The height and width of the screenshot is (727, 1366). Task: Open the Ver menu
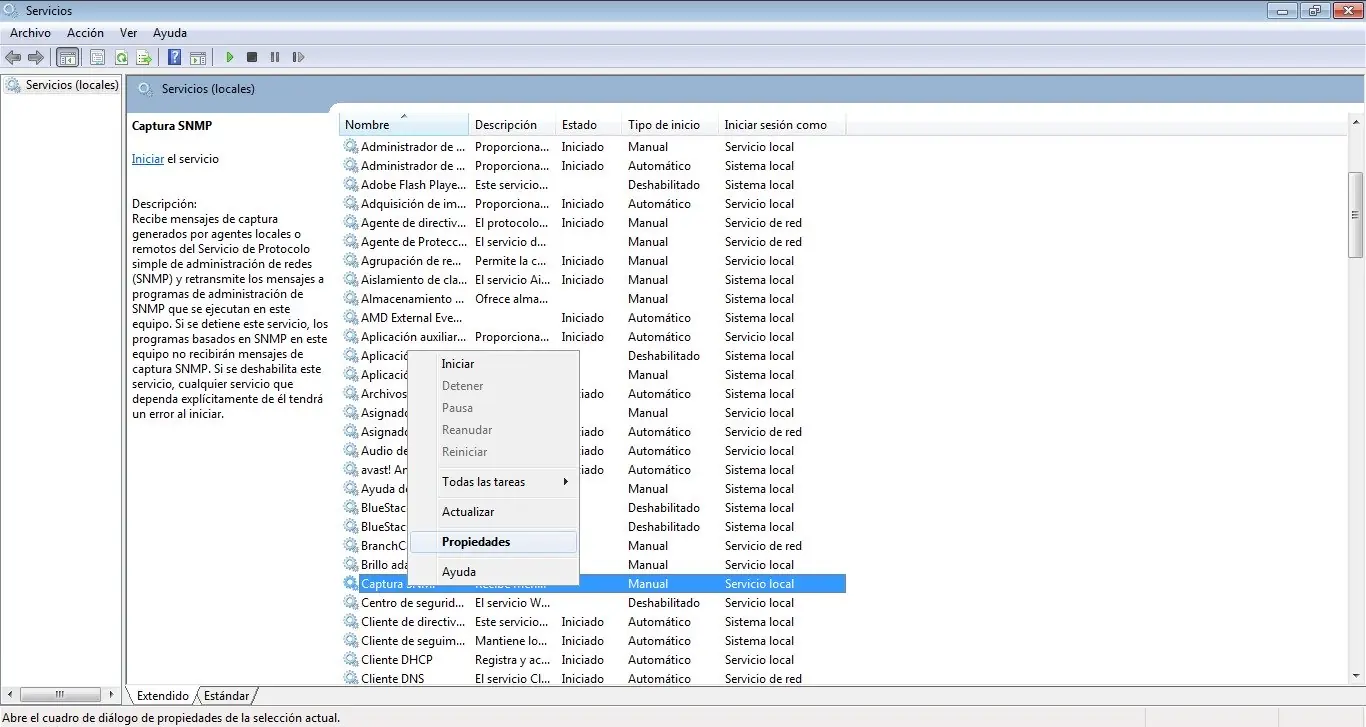coord(128,33)
